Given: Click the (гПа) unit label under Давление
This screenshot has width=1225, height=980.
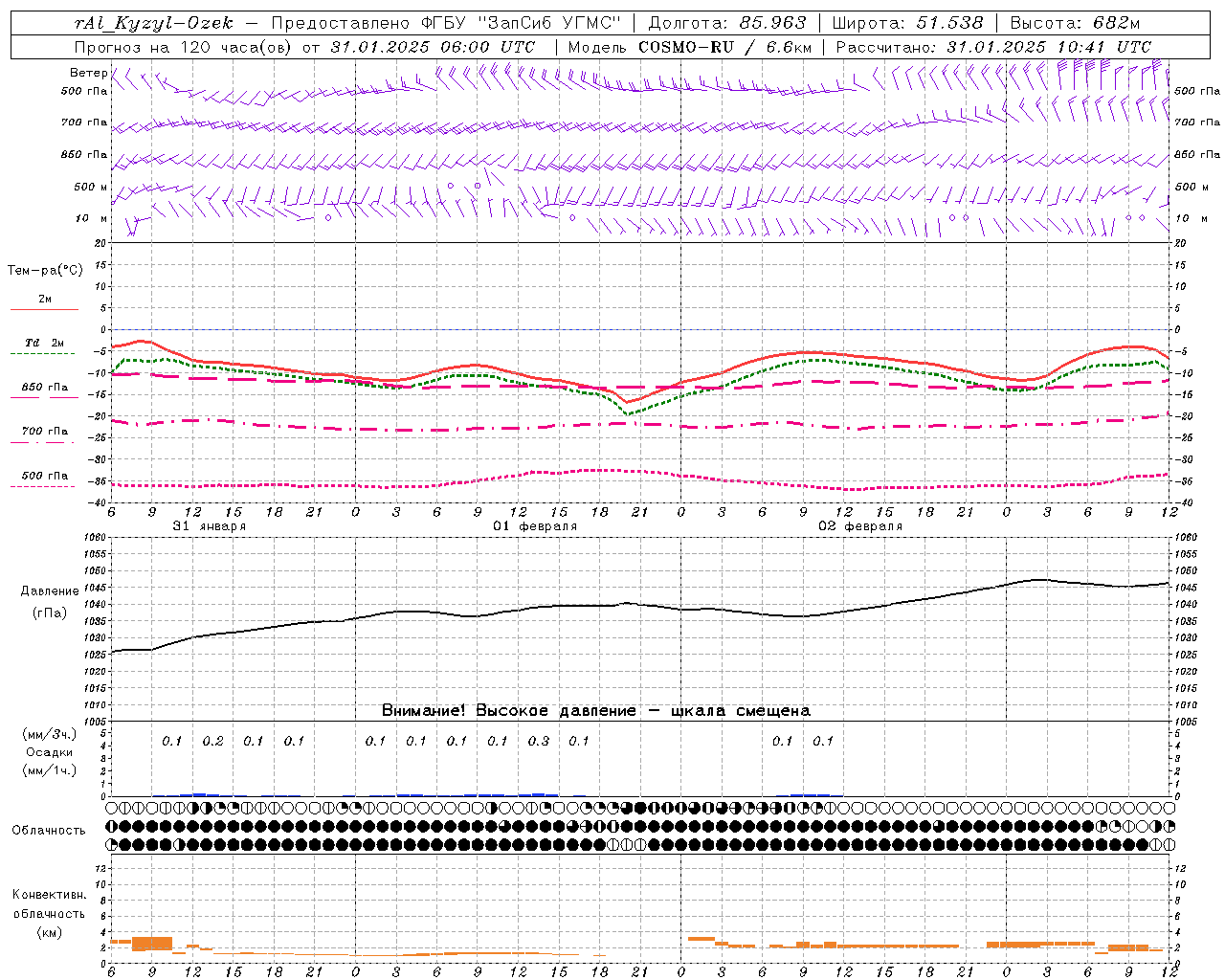Looking at the screenshot, I should click(50, 612).
